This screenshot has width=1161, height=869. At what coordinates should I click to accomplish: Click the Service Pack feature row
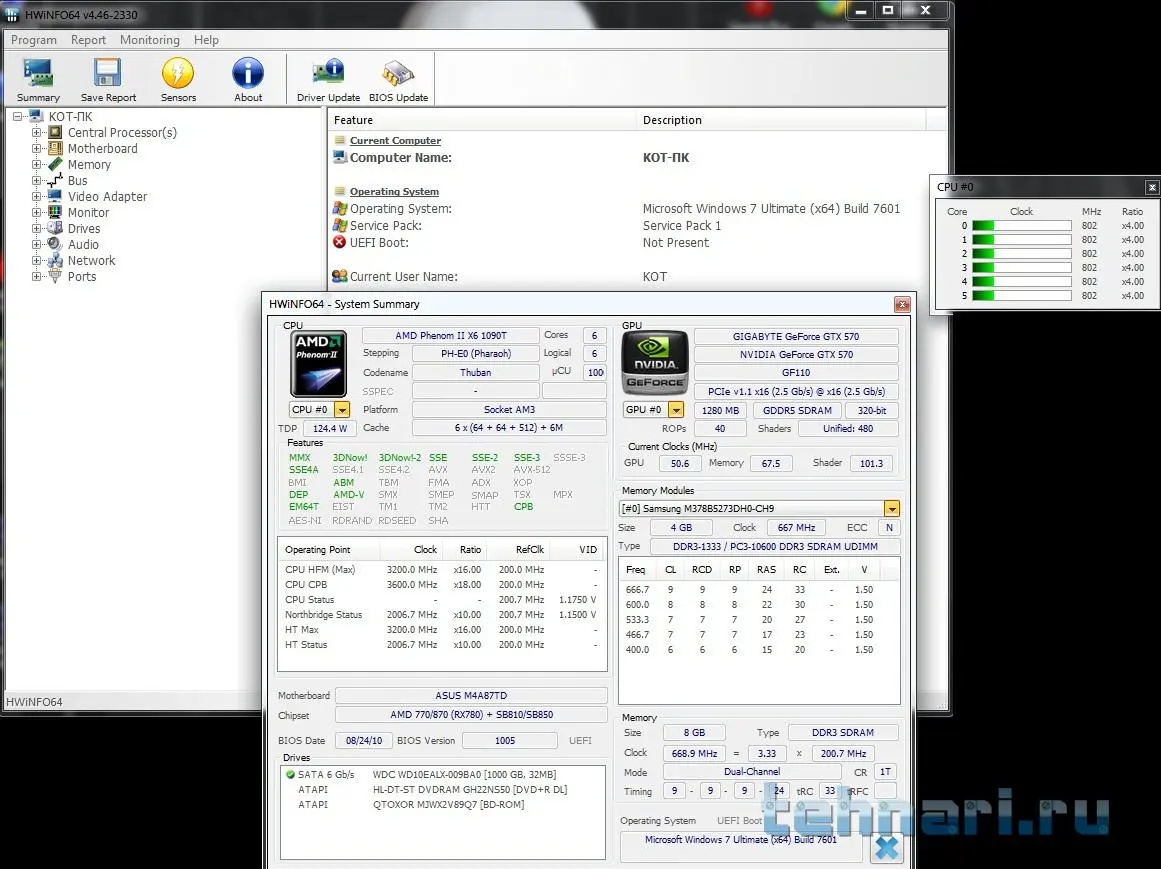coord(637,226)
